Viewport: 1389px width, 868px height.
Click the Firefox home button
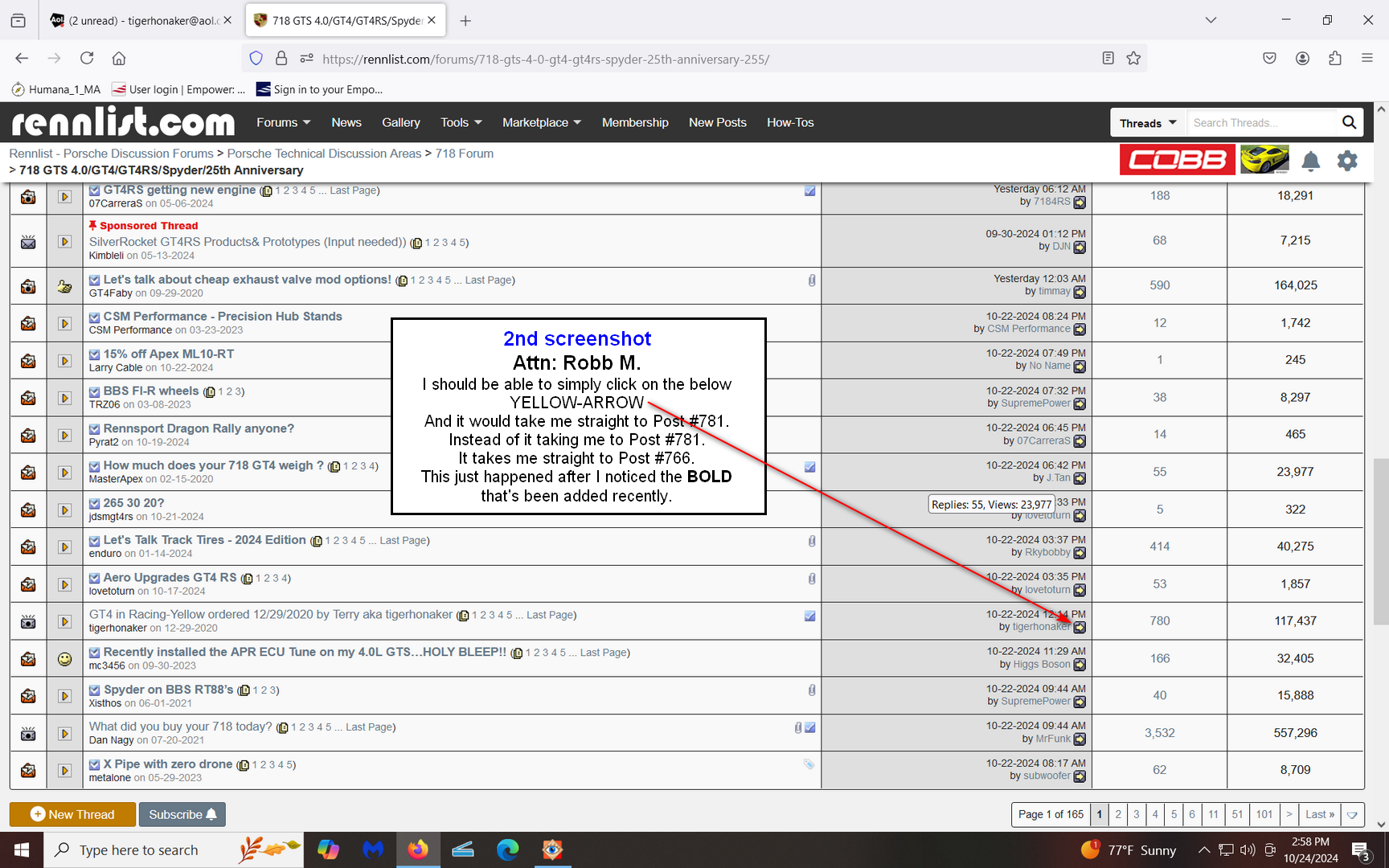click(119, 58)
